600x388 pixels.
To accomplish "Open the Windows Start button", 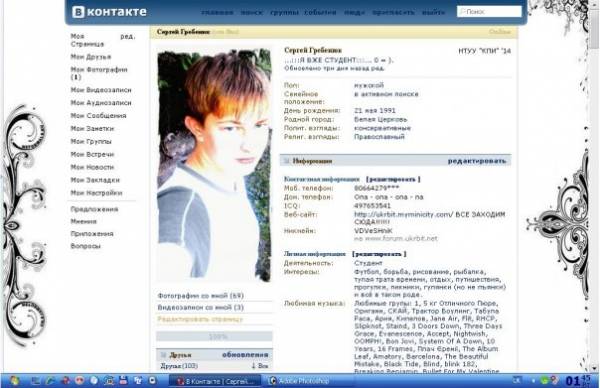I will (14, 381).
